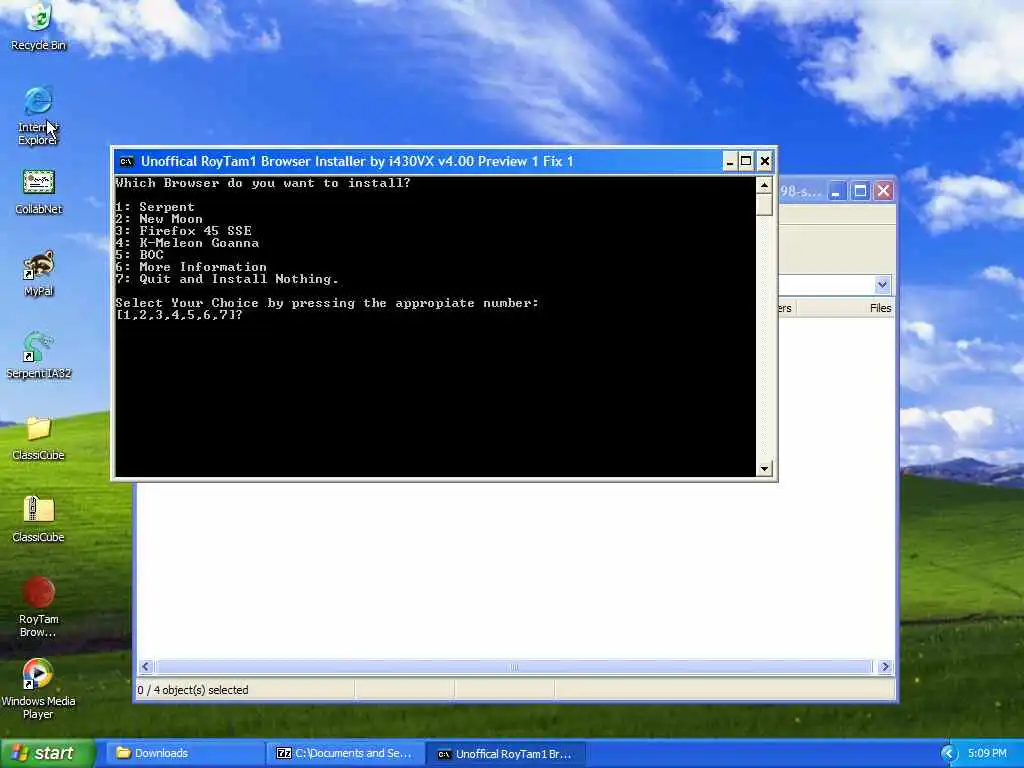The image size is (1024, 768).
Task: Click the "2: New Moon" line in console
Action: point(159,219)
